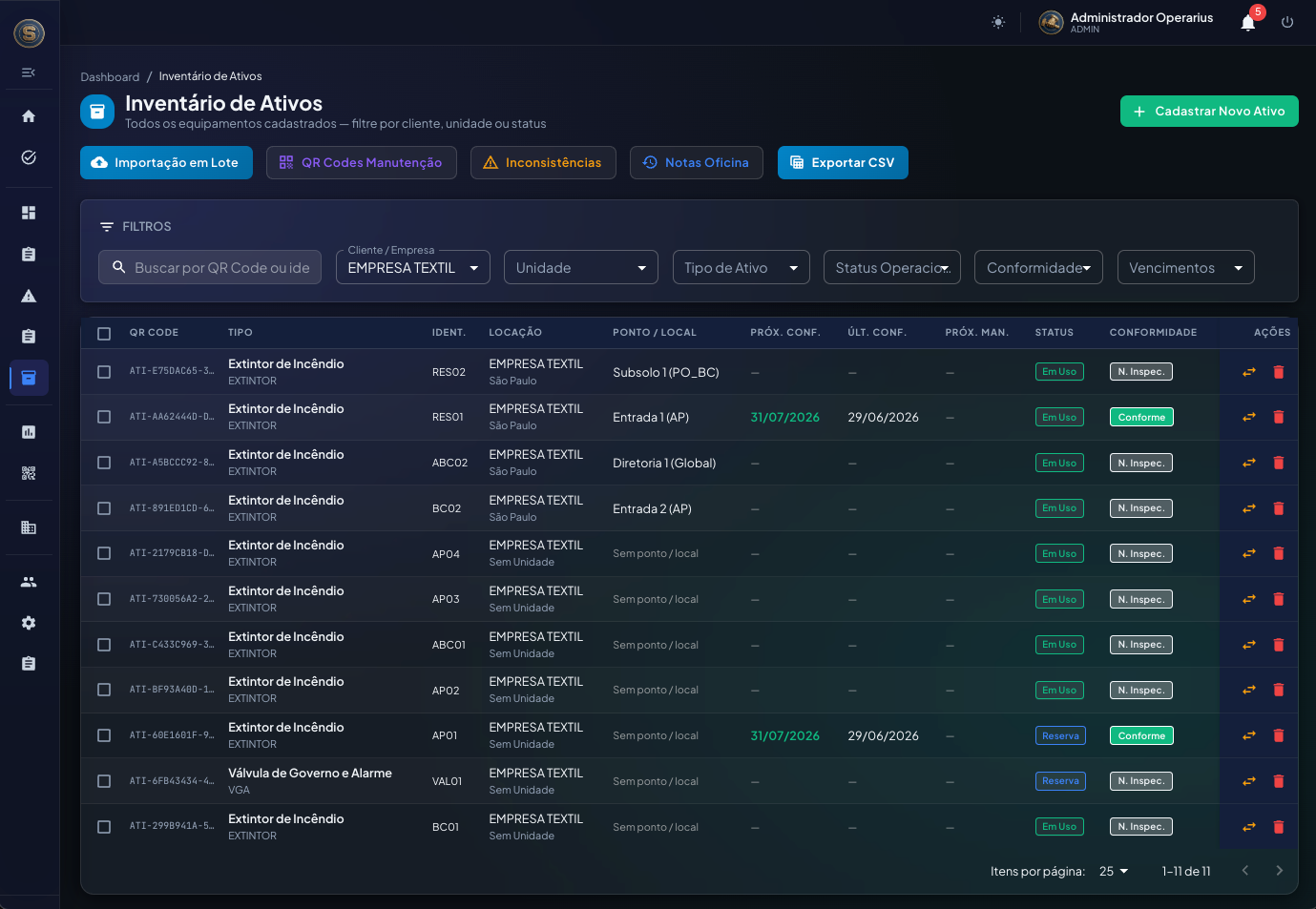Go to Dashboard breadcrumb link
Viewport: 1316px width, 909px height.
pyautogui.click(x=110, y=76)
